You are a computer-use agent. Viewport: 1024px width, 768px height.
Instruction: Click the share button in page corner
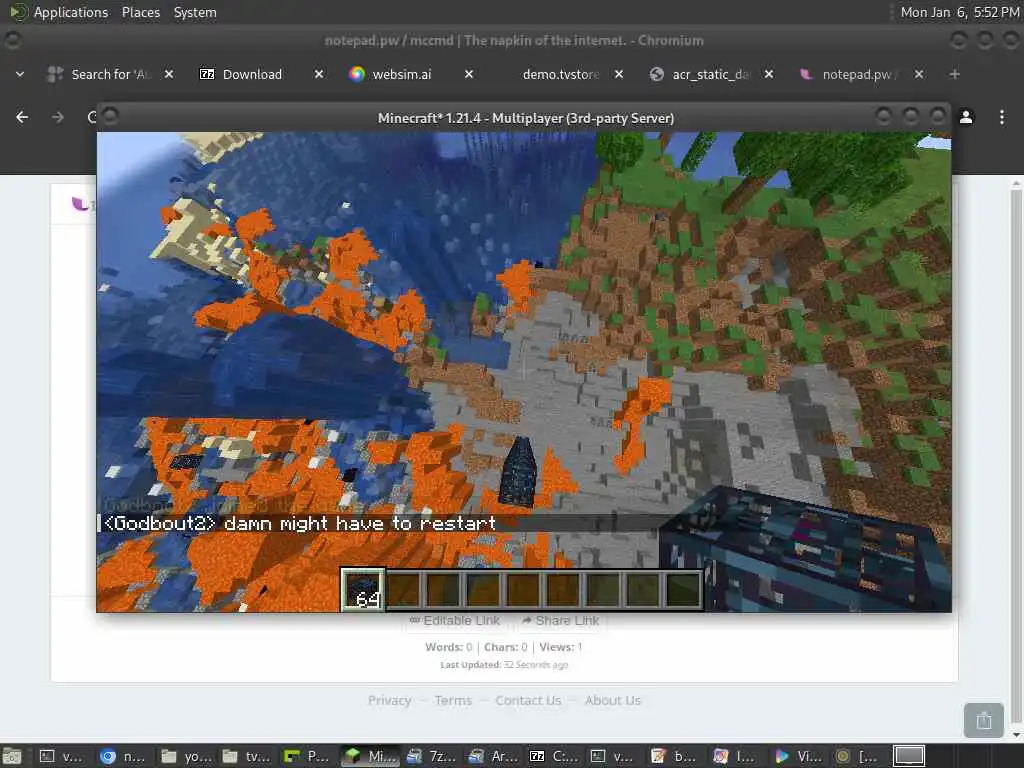tap(984, 720)
